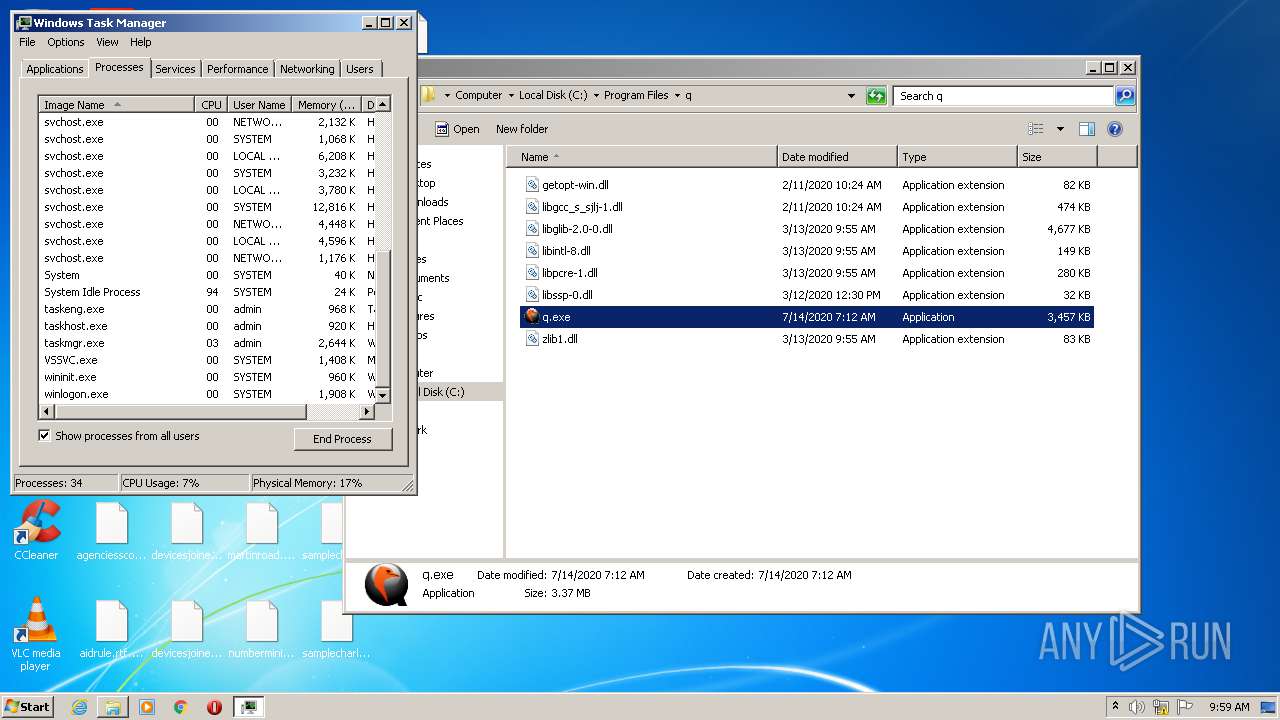The image size is (1280, 720).
Task: Open Internet Explorer from taskbar
Action: click(80, 707)
